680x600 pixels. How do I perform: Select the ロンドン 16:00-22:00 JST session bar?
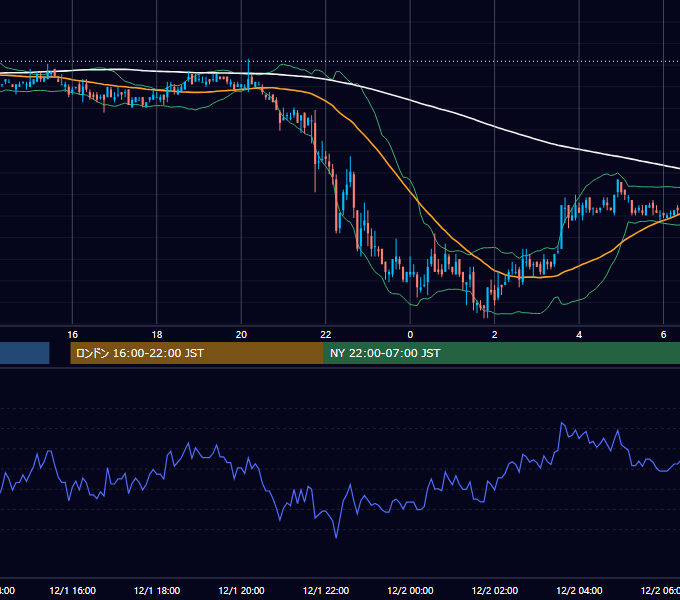point(197,353)
